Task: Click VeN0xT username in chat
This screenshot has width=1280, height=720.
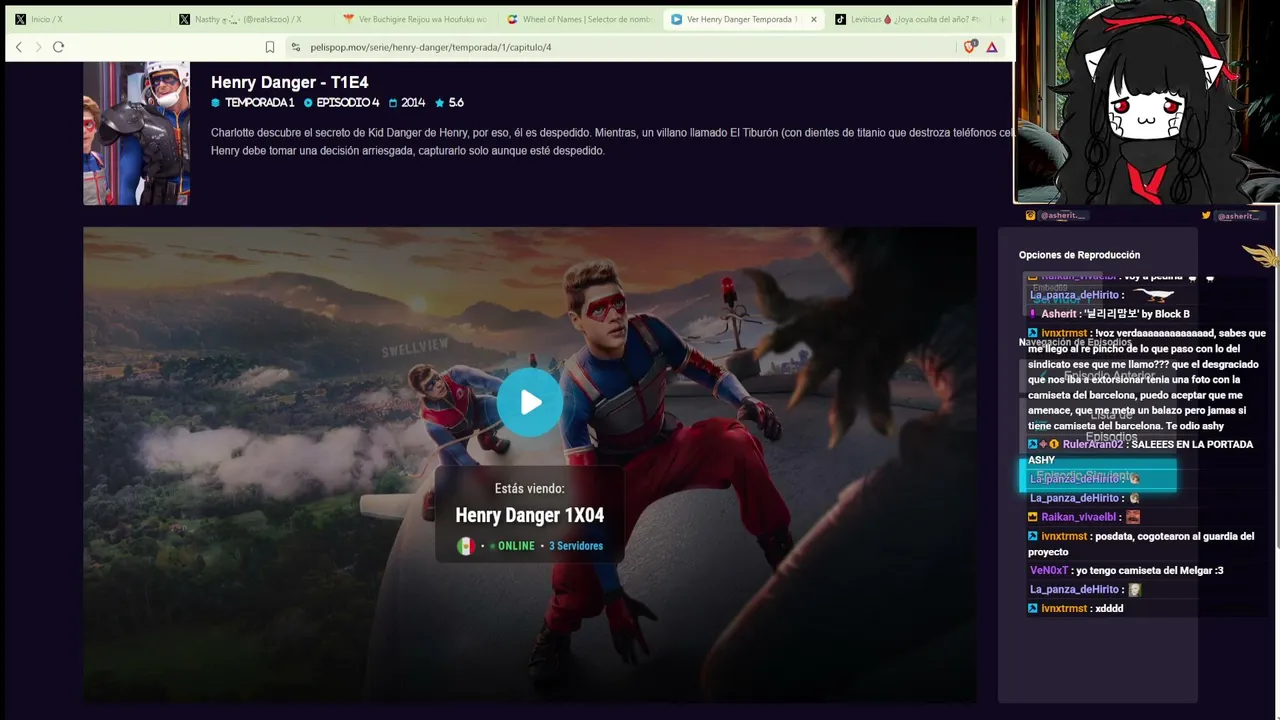Action: click(x=1050, y=570)
